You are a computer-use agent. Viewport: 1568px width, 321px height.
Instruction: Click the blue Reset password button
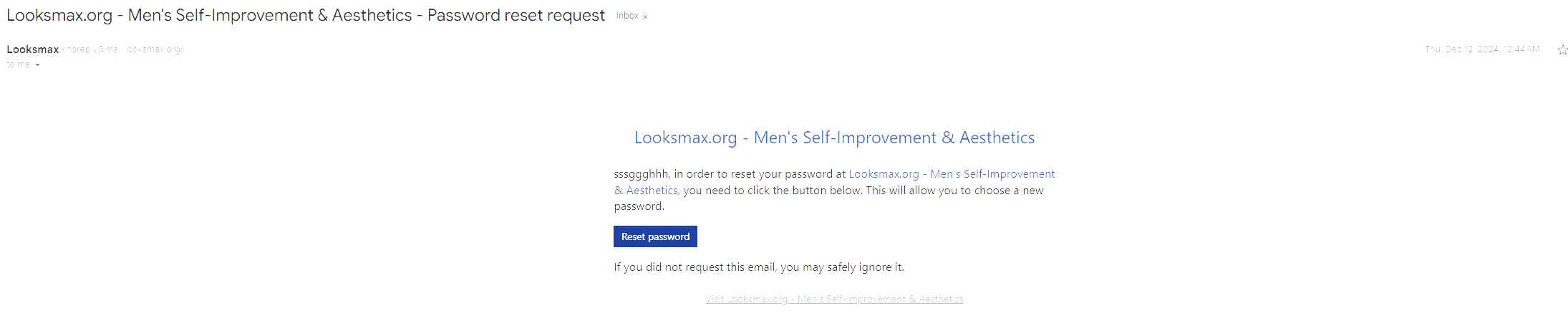(x=655, y=236)
